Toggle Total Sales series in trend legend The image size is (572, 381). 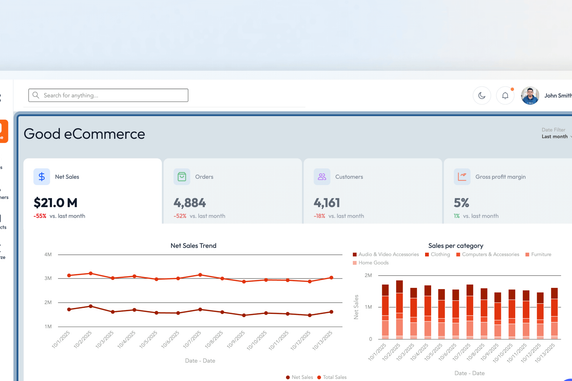tap(332, 377)
